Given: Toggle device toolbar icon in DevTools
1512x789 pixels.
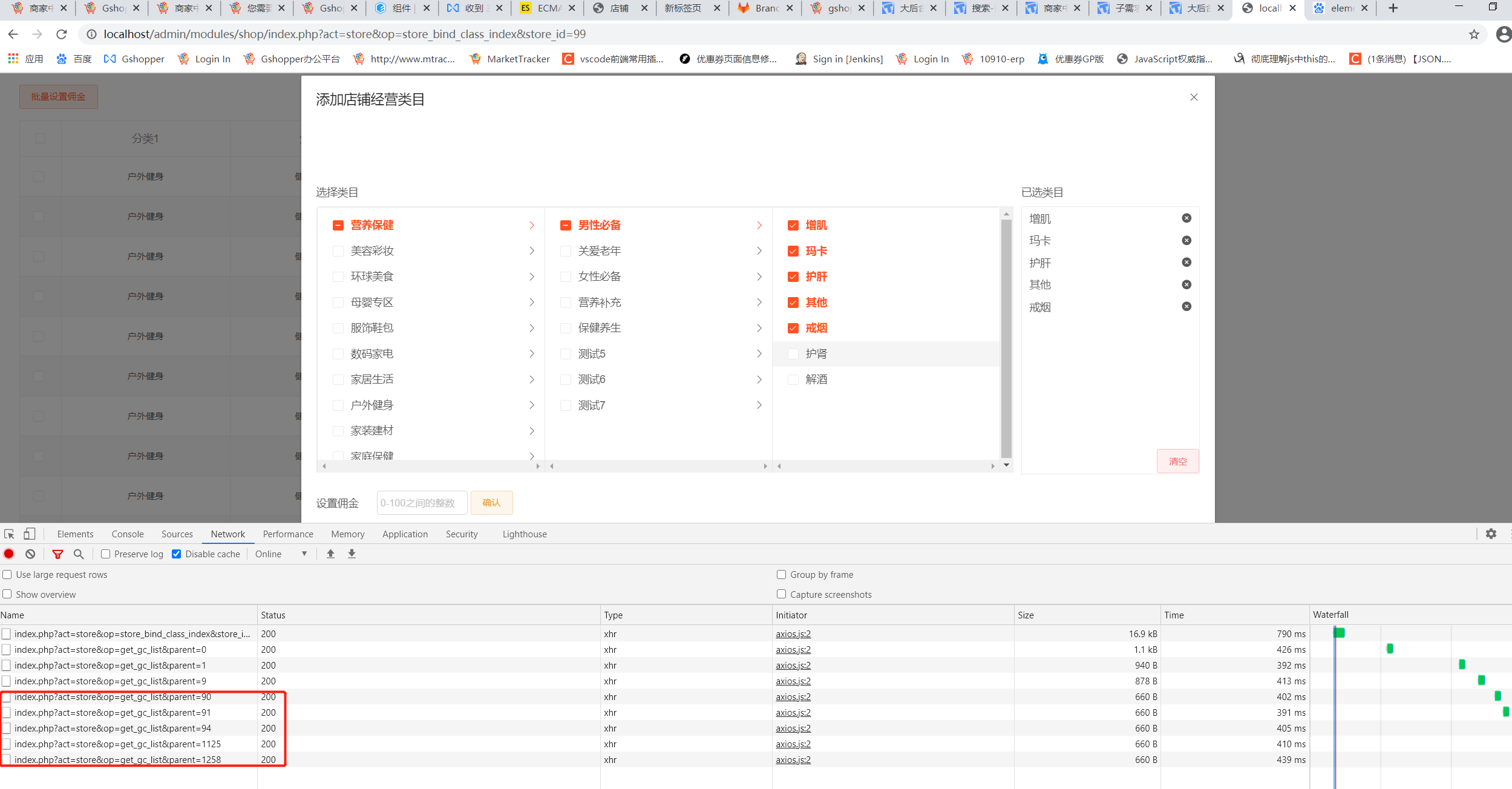Looking at the screenshot, I should 29,534.
